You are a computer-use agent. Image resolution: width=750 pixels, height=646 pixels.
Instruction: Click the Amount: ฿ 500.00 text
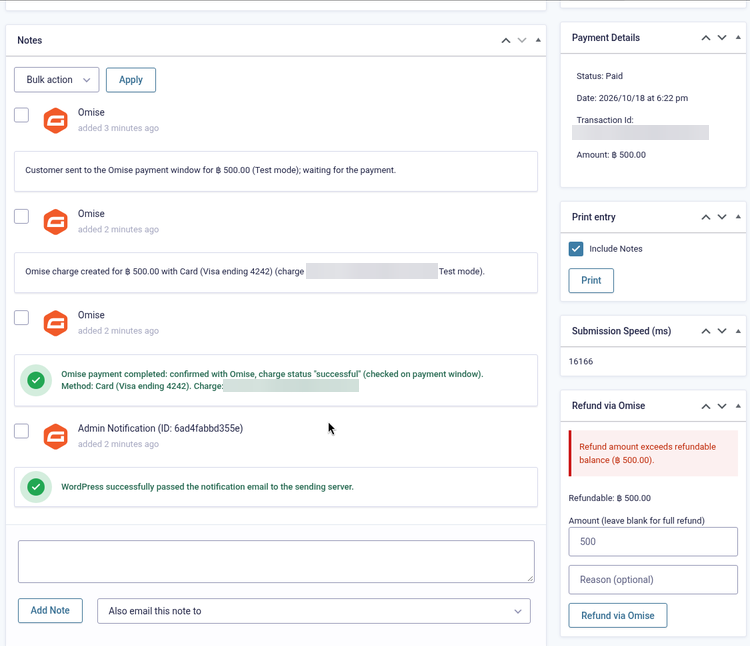pos(611,155)
